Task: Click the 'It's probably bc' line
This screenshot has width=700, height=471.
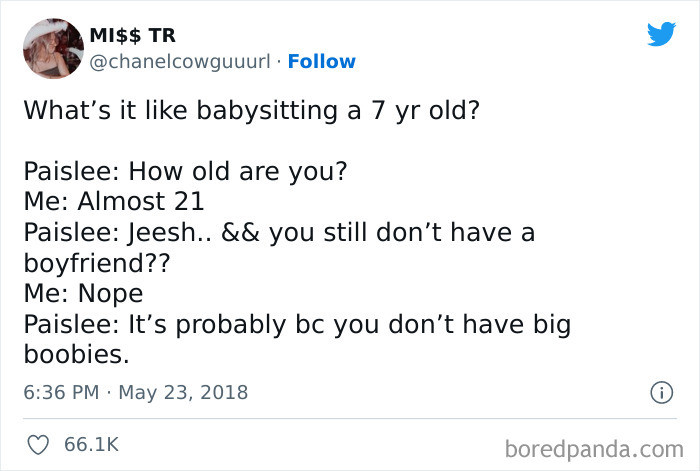Action: 297,324
